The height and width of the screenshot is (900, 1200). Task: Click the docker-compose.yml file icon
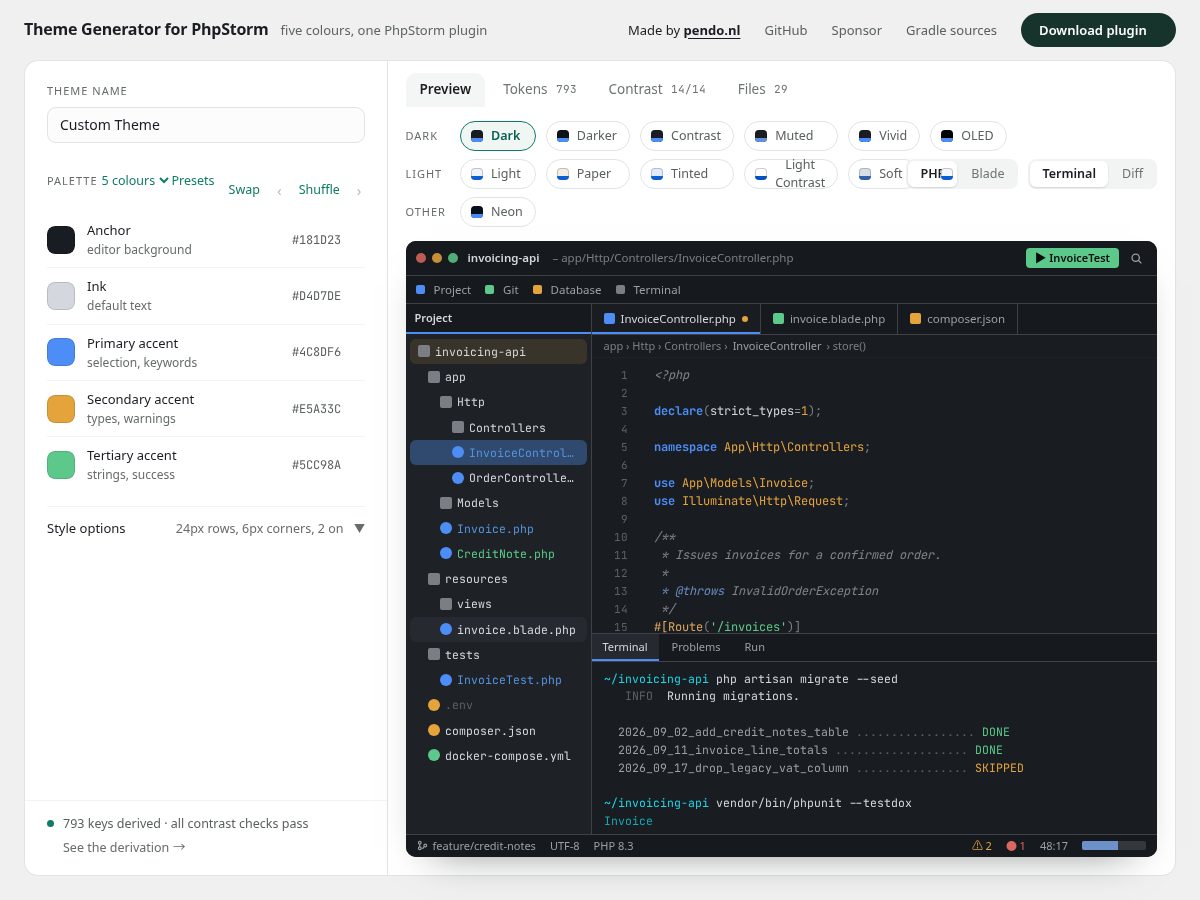coord(434,756)
